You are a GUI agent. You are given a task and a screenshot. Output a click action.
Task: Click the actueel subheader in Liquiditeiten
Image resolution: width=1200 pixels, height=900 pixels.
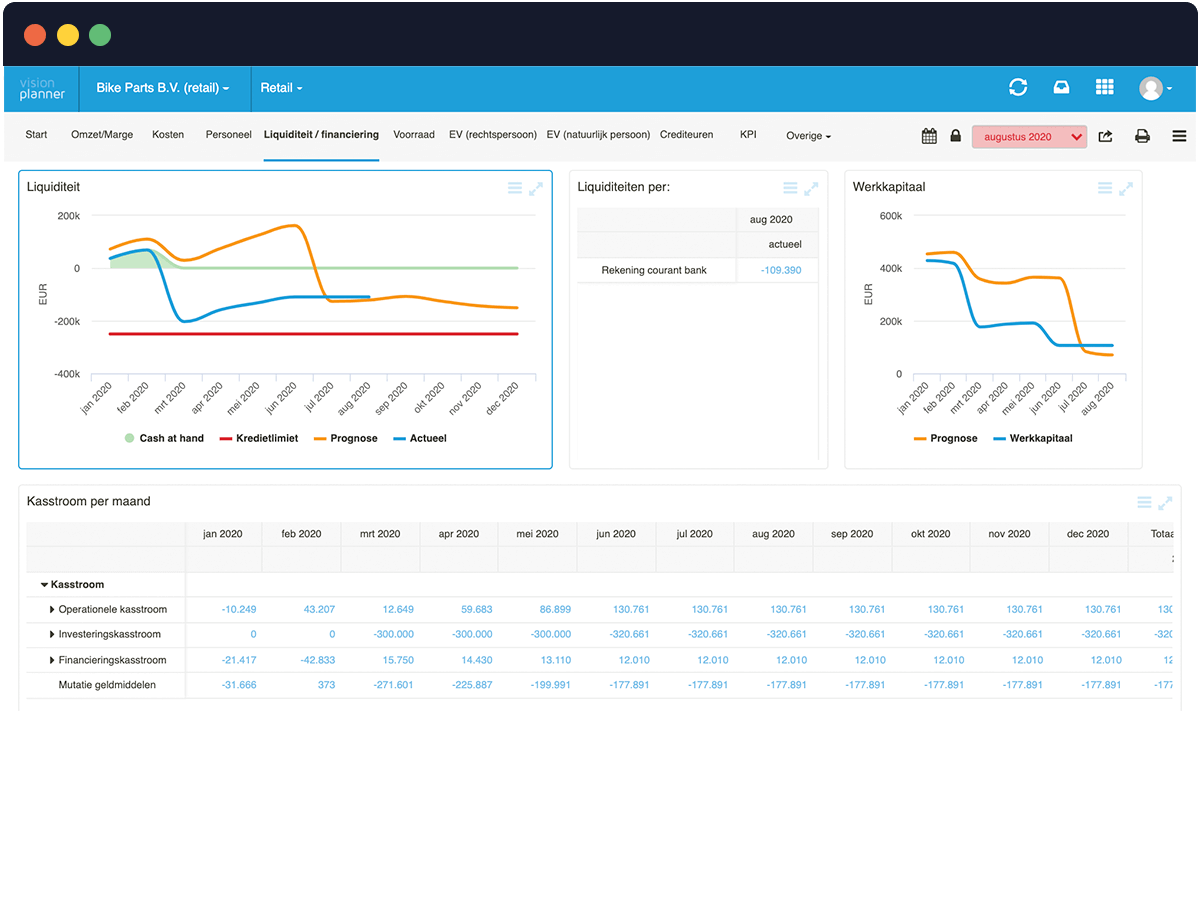785,245
